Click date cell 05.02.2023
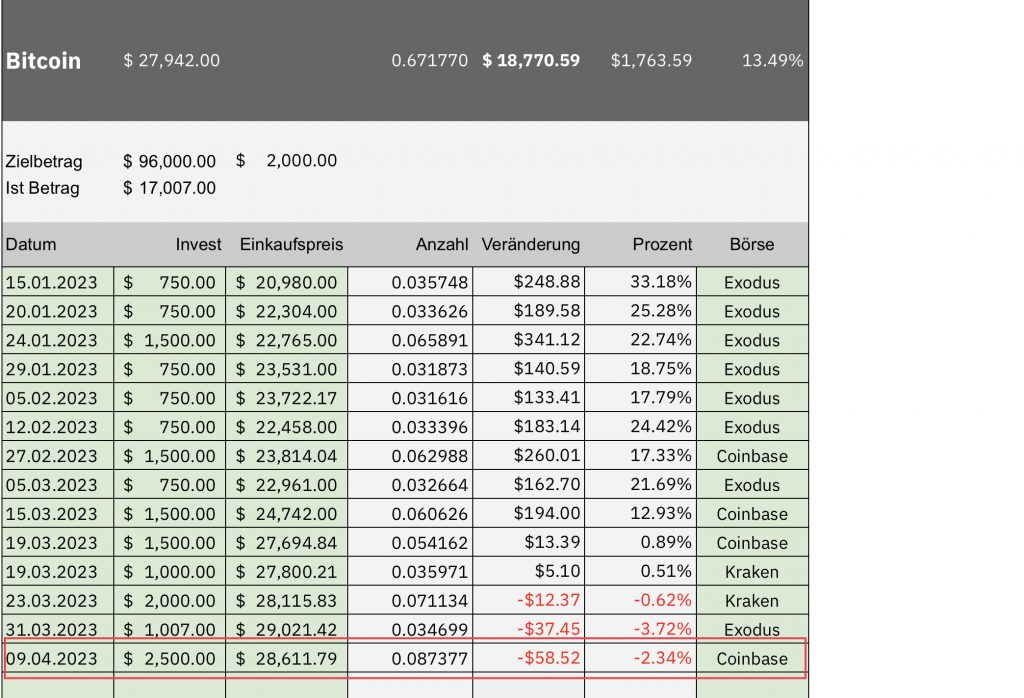Viewport: 1024px width, 698px height. click(x=57, y=398)
